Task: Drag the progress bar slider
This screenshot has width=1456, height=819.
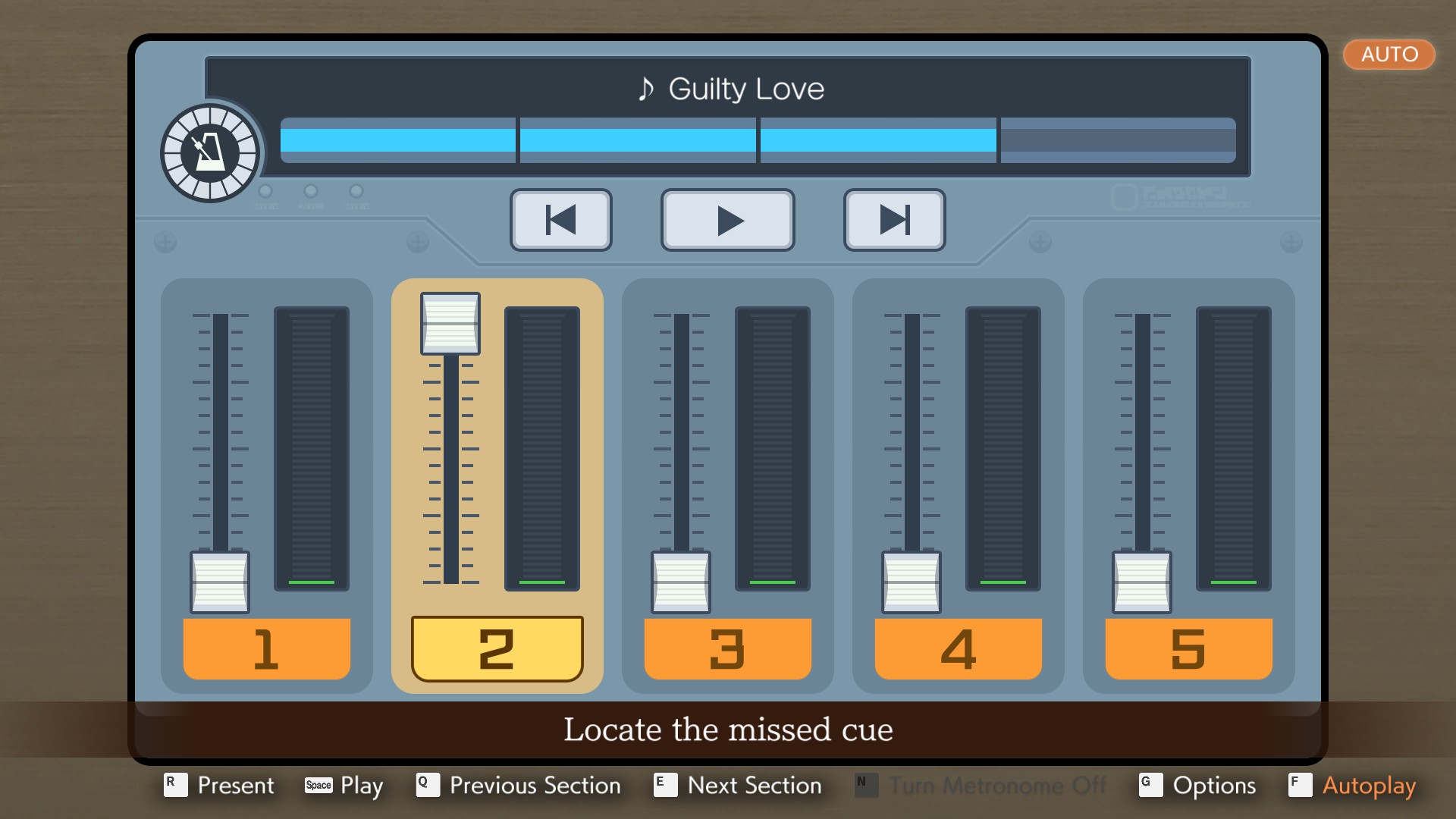Action: coord(995,140)
